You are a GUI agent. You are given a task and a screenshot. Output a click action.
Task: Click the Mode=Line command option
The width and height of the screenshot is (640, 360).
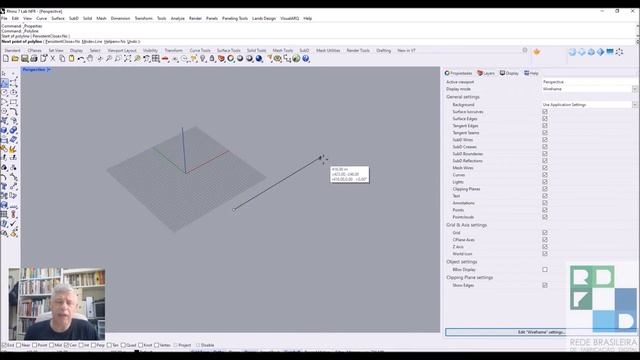pyautogui.click(x=92, y=42)
